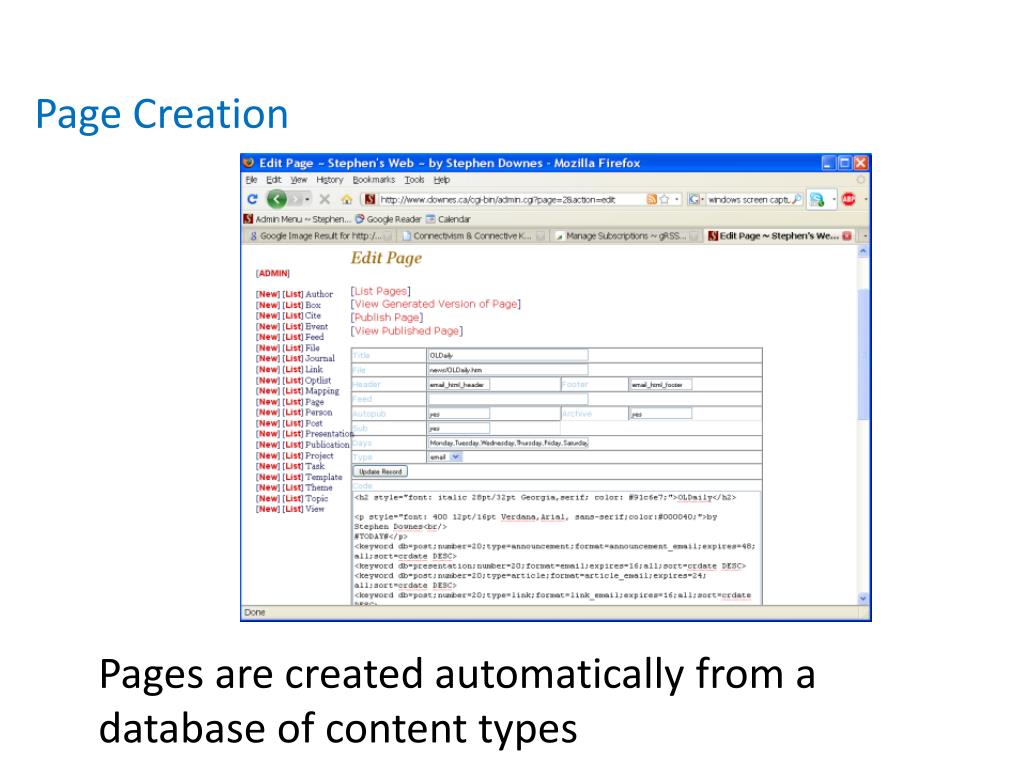Click the Firefox reload button
This screenshot has width=1024, height=768.
tap(252, 199)
